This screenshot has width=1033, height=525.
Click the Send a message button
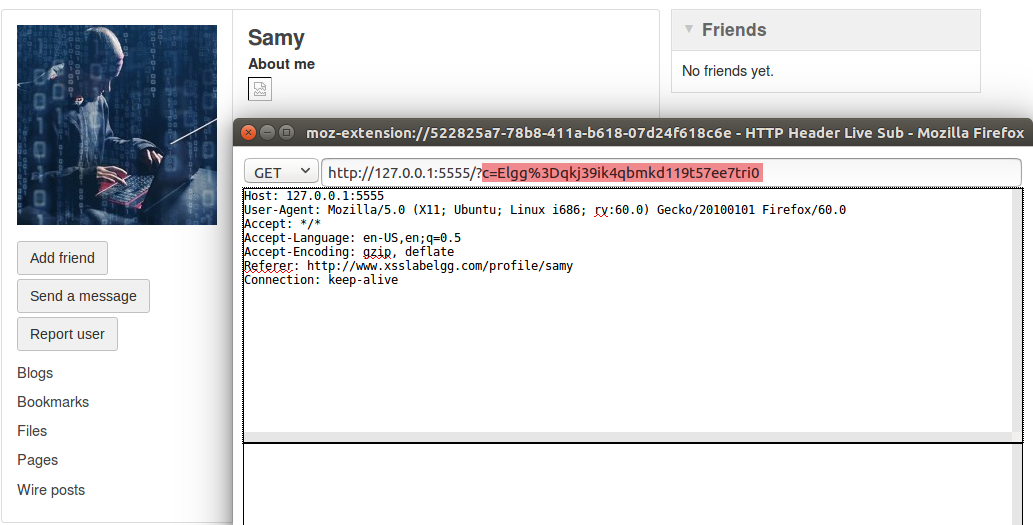(84, 296)
